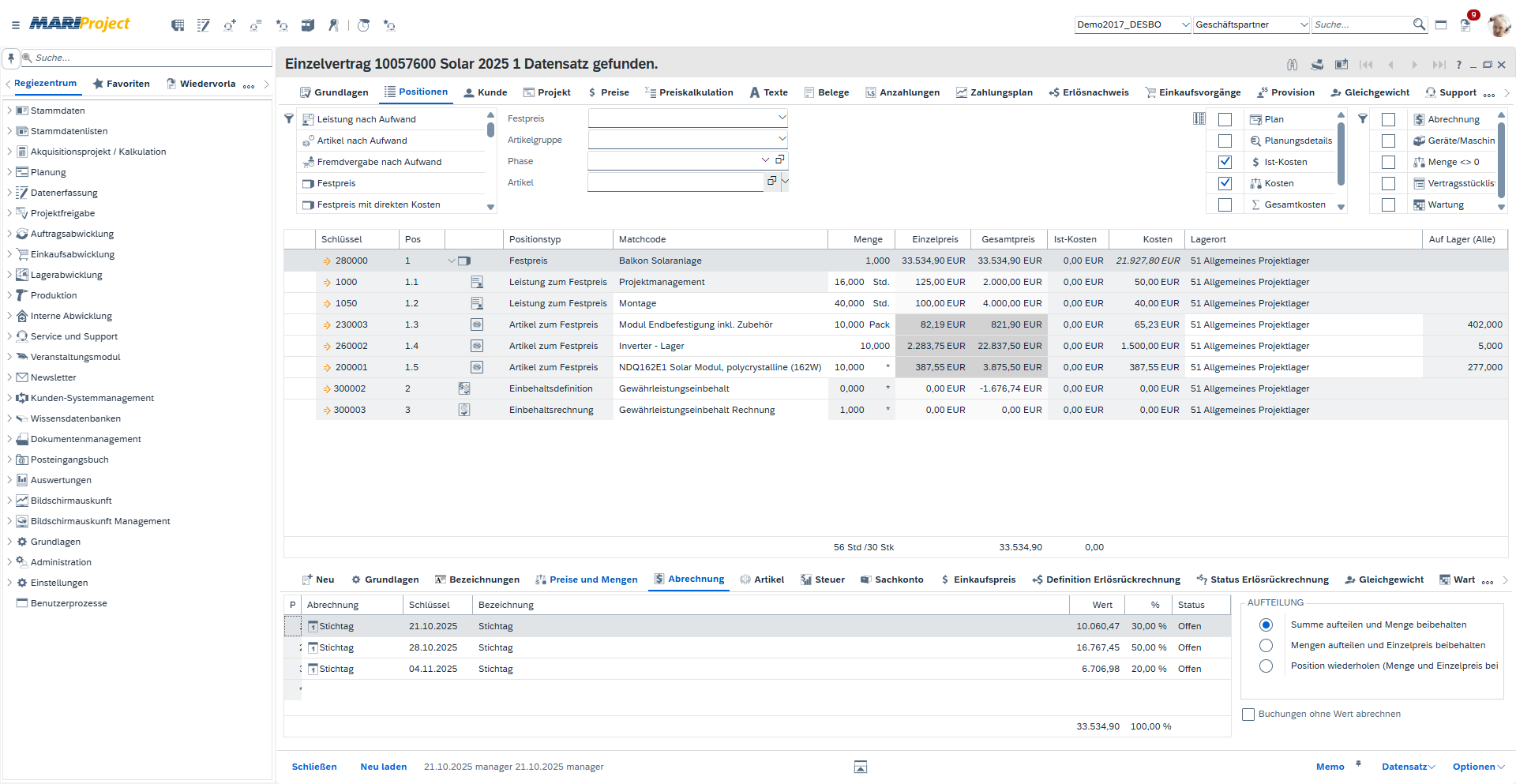The width and height of the screenshot is (1516, 784).
Task: Open the Festpreis dropdown
Action: click(x=782, y=118)
